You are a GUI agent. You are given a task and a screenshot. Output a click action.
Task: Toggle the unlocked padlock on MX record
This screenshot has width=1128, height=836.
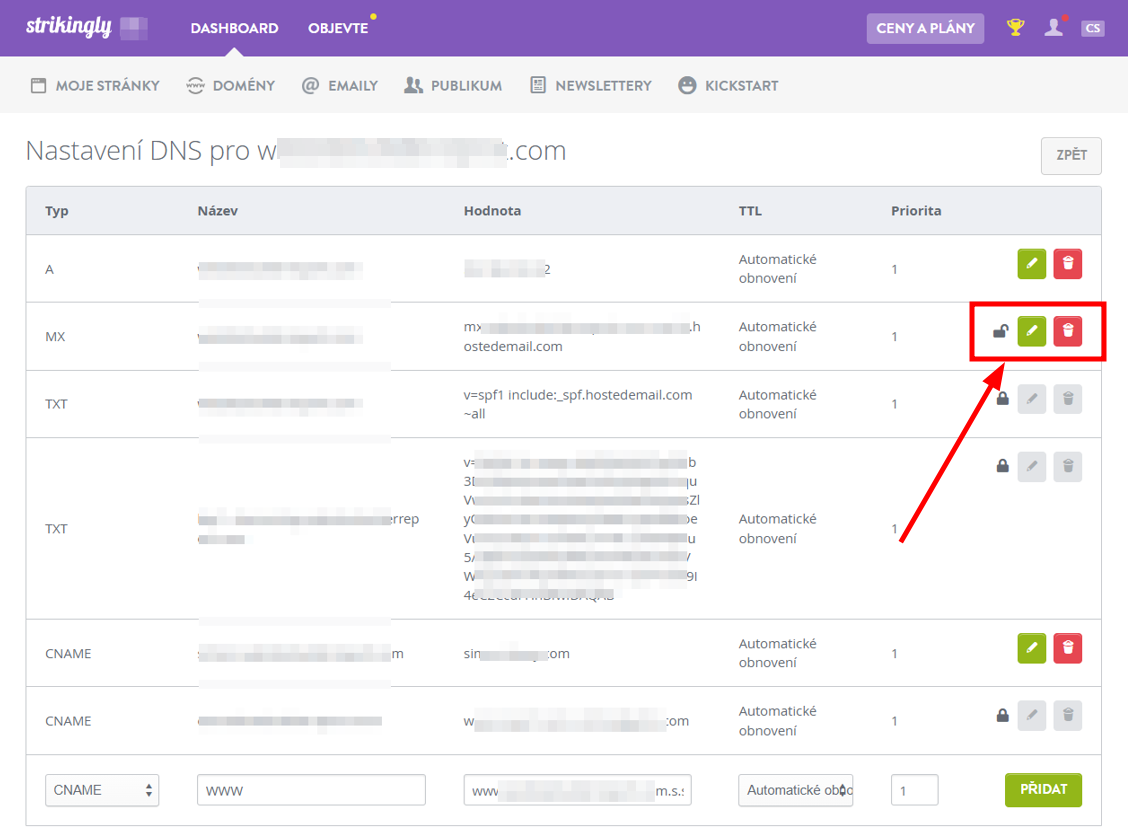click(x=1001, y=331)
